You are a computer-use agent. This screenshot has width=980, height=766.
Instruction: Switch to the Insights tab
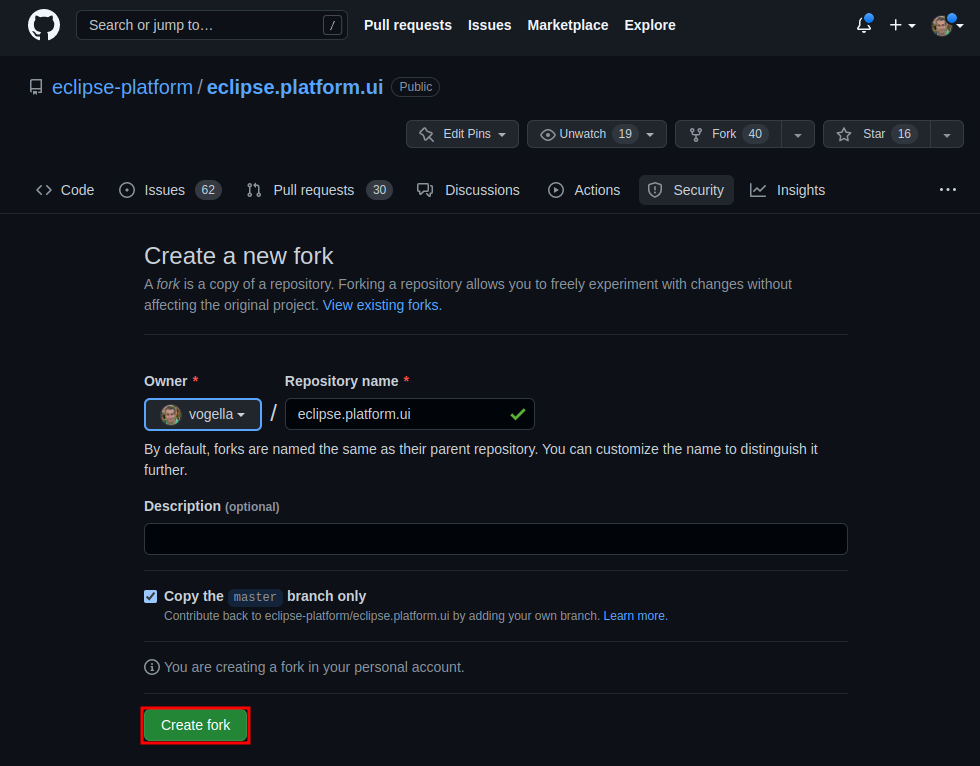click(x=788, y=190)
